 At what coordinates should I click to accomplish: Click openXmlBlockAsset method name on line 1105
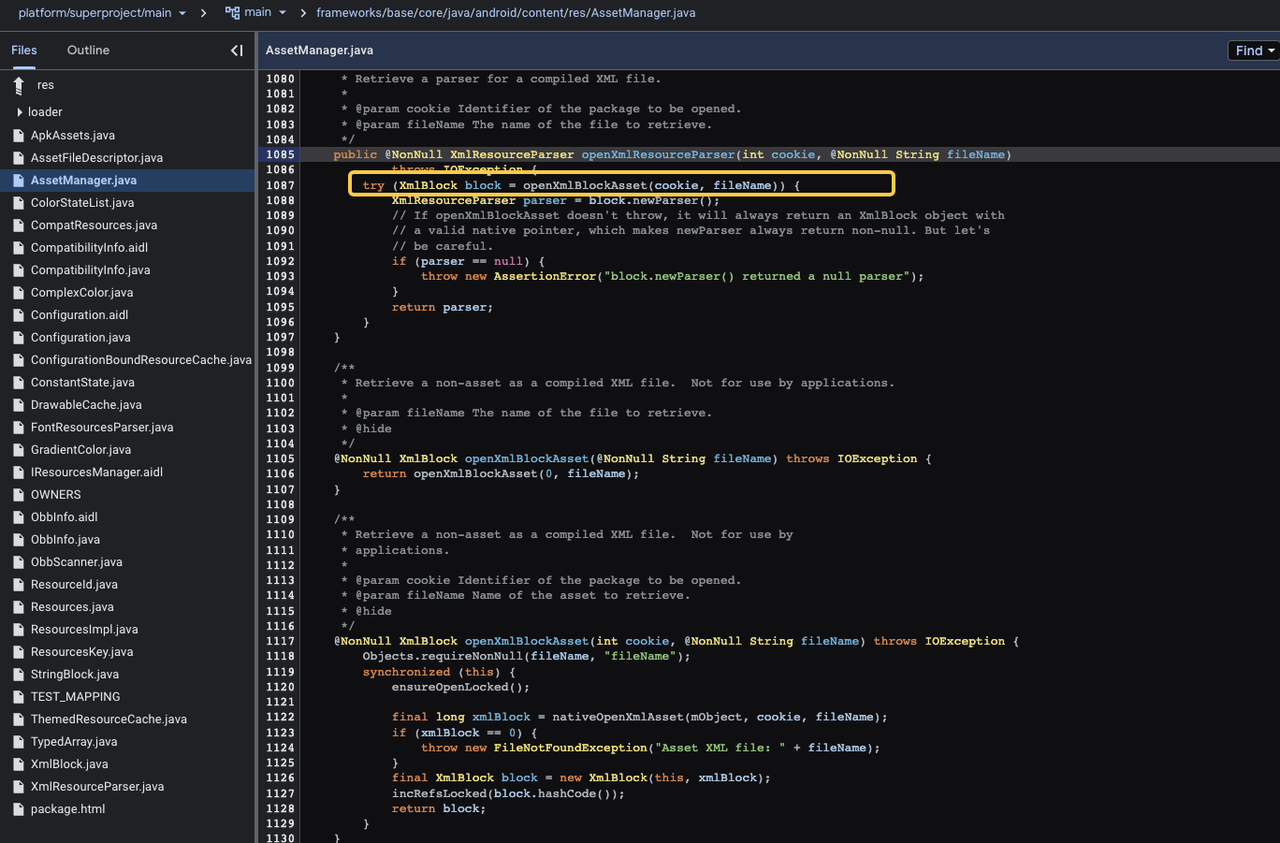click(527, 458)
